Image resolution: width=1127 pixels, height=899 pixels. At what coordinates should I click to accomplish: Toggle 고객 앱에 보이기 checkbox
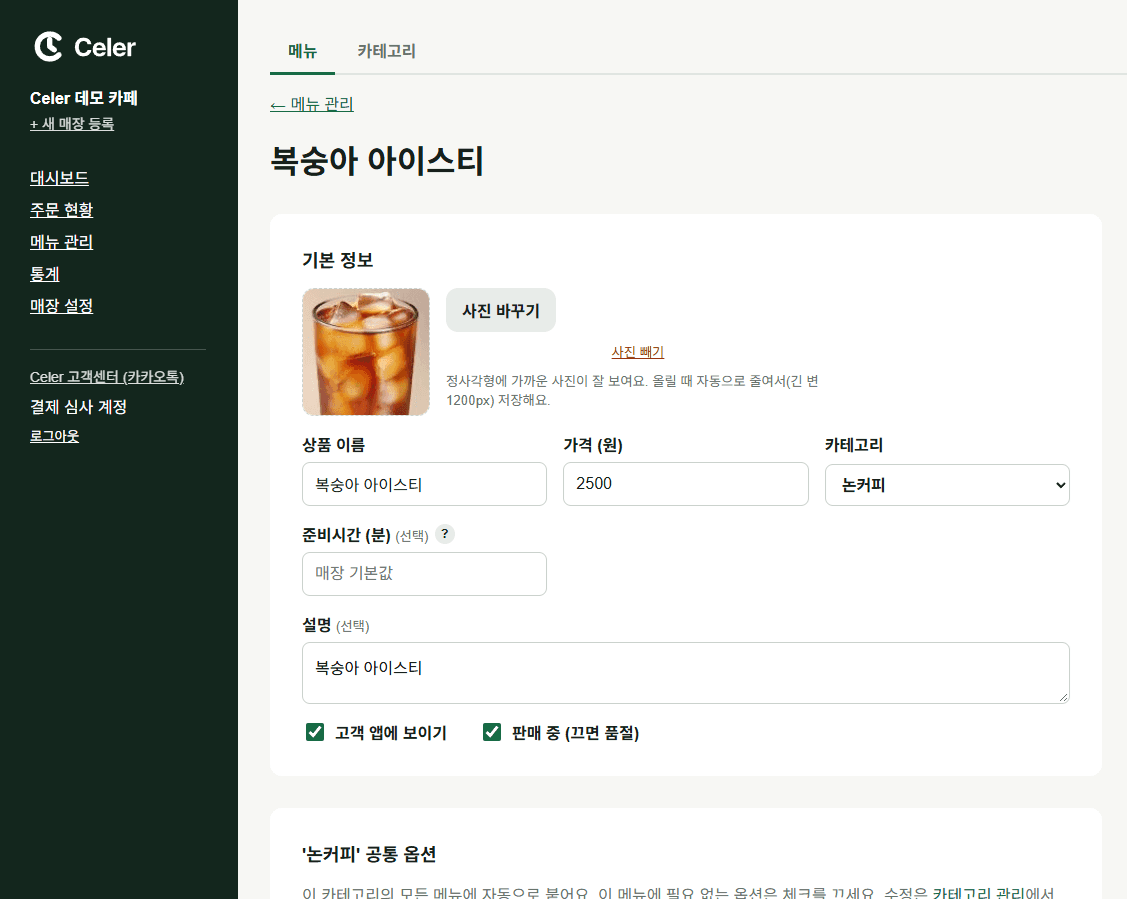point(315,732)
